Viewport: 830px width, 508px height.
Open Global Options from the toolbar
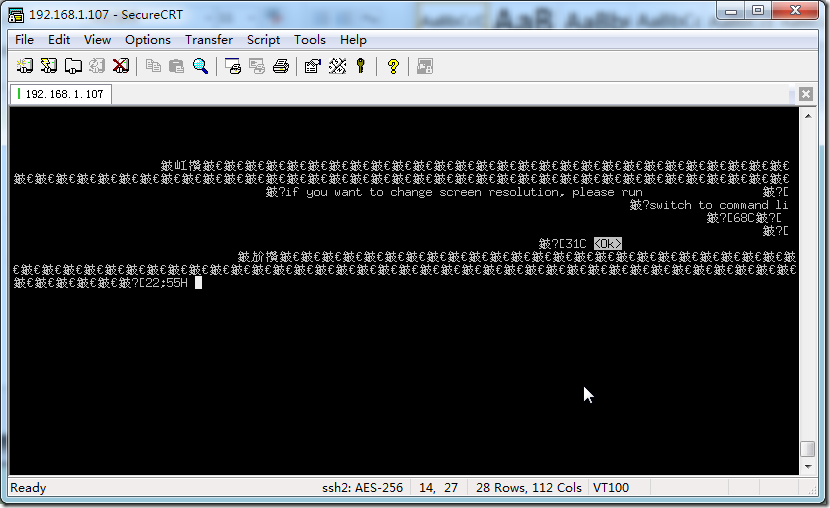(x=337, y=66)
